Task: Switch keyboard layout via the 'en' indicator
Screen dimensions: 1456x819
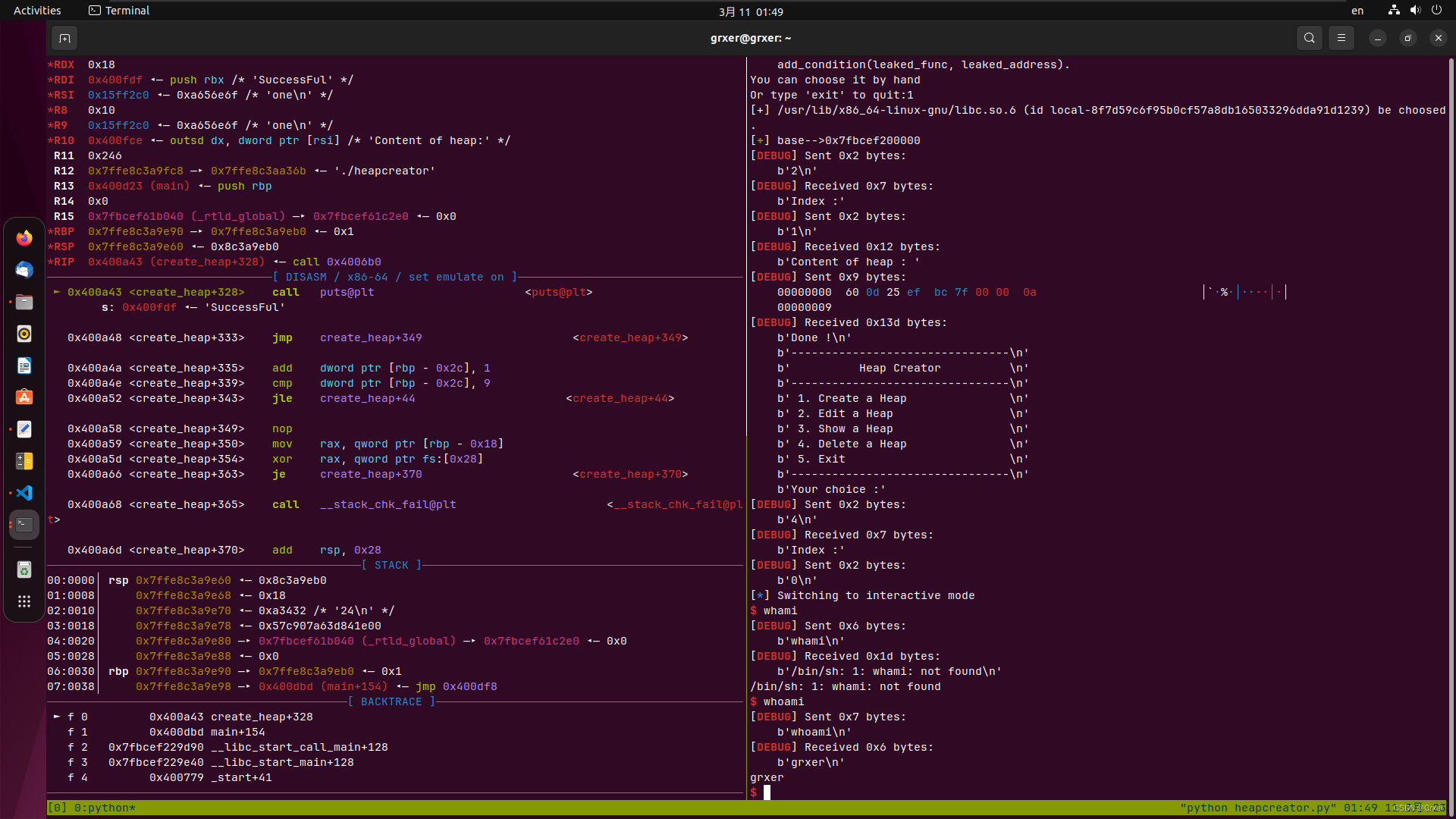Action: pyautogui.click(x=1357, y=11)
